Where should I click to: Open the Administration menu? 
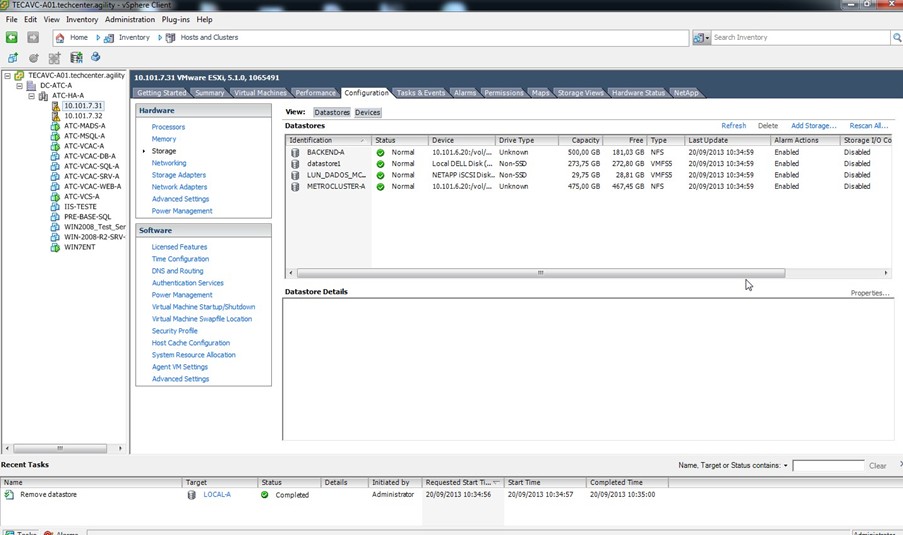point(130,20)
